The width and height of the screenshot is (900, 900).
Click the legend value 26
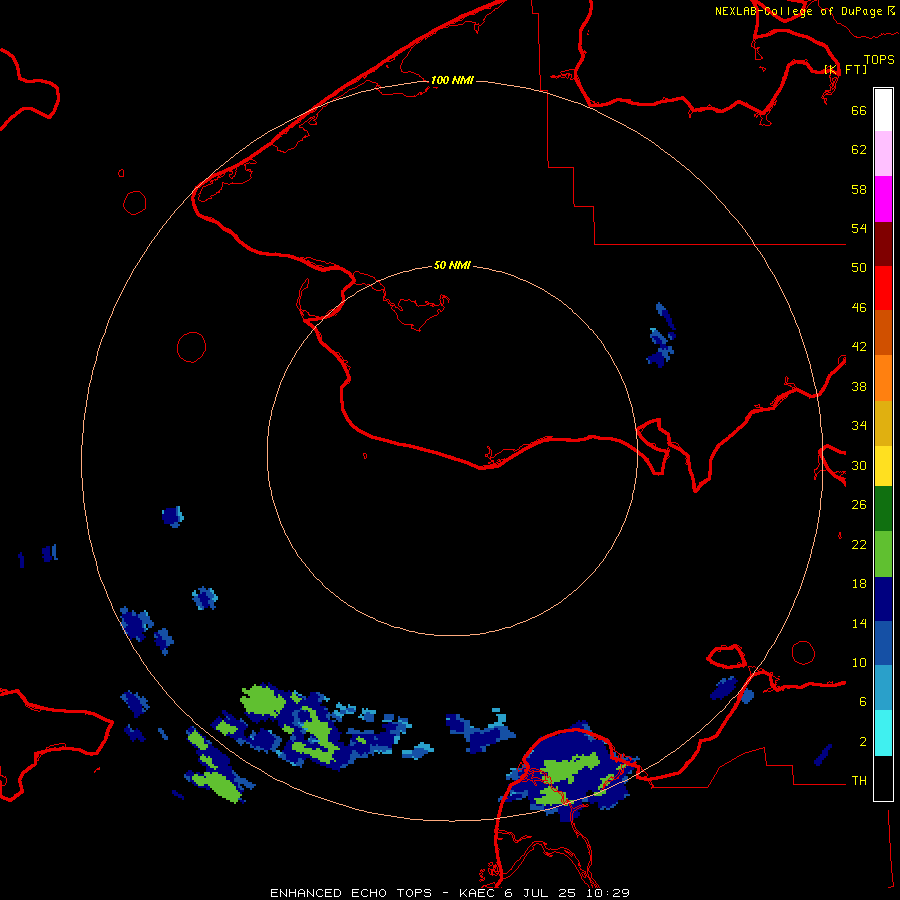pos(859,505)
